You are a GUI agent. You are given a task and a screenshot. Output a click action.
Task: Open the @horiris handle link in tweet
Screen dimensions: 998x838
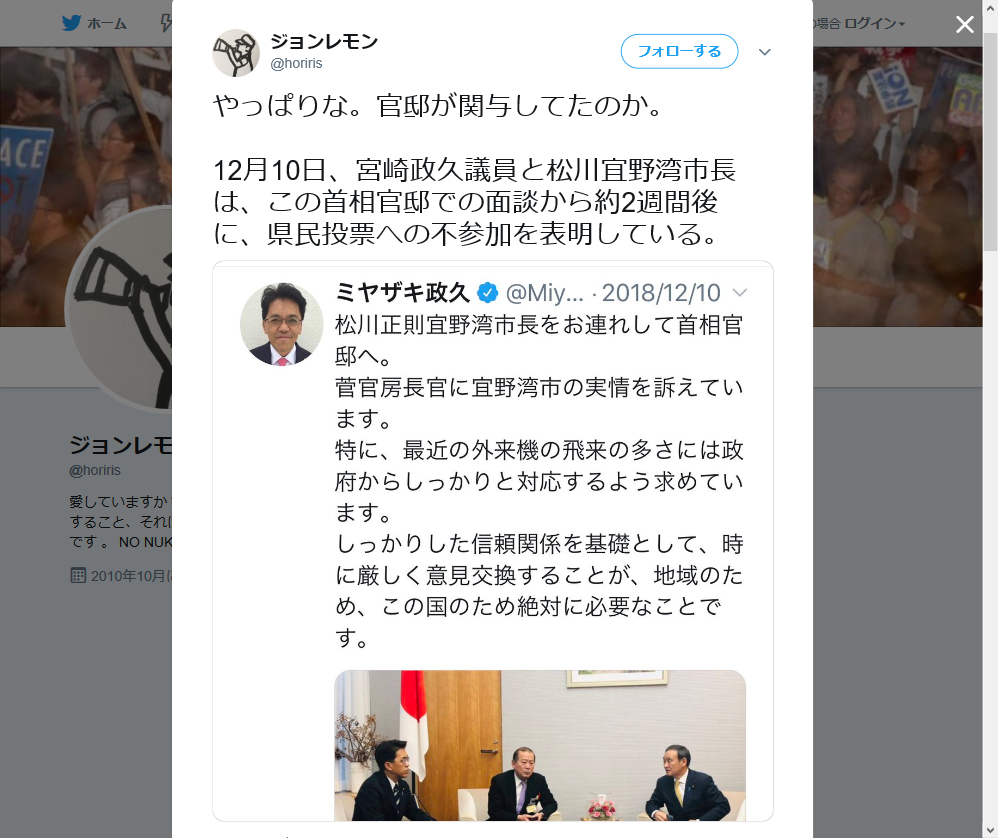[296, 64]
